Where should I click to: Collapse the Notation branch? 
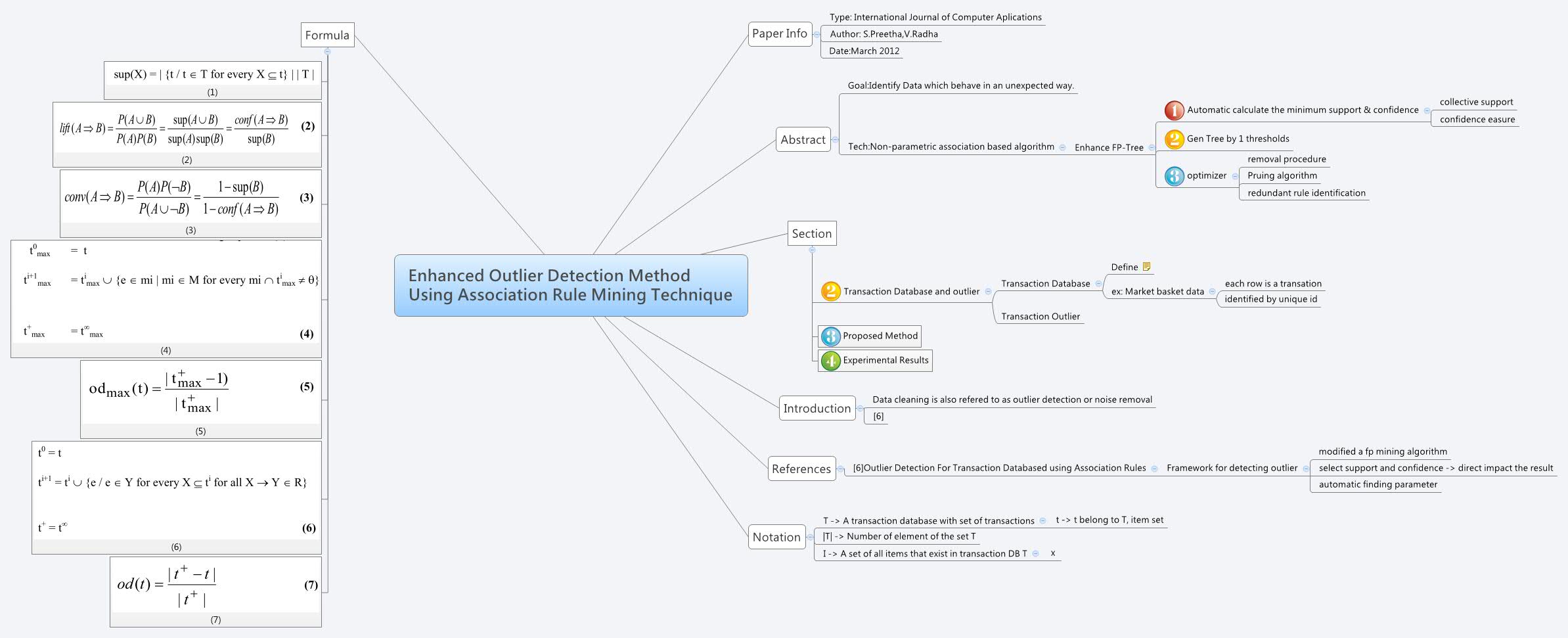(810, 537)
